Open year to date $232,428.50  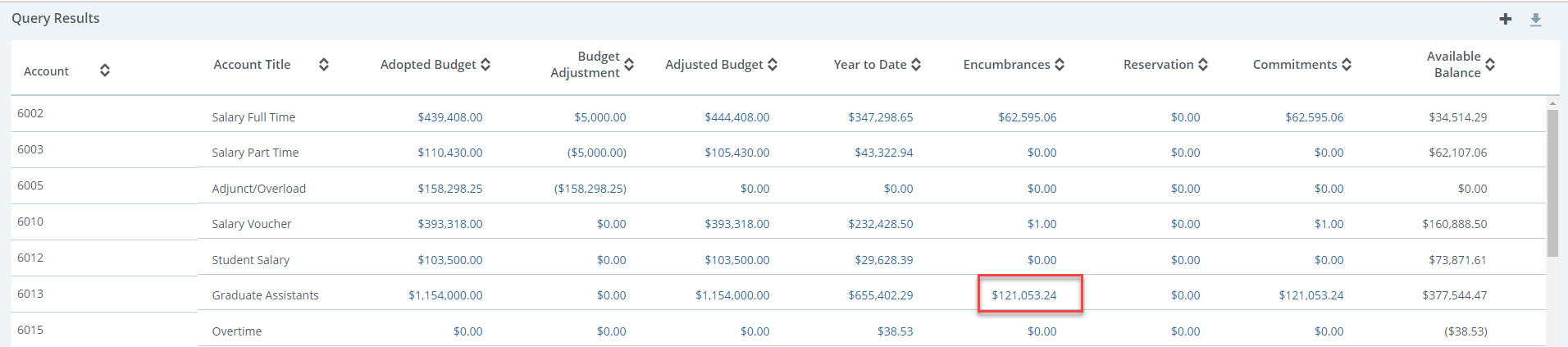(x=881, y=224)
